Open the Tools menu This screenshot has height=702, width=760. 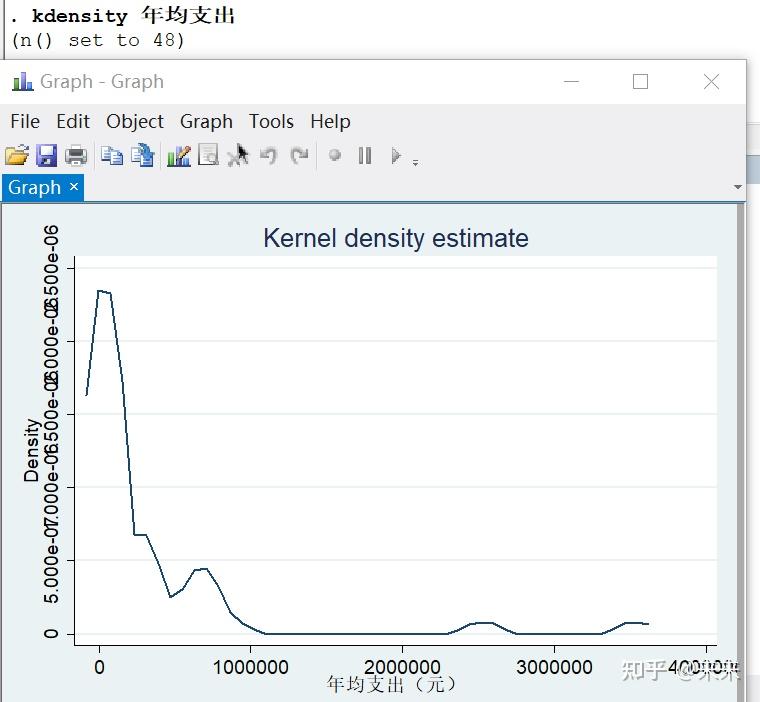click(x=271, y=121)
